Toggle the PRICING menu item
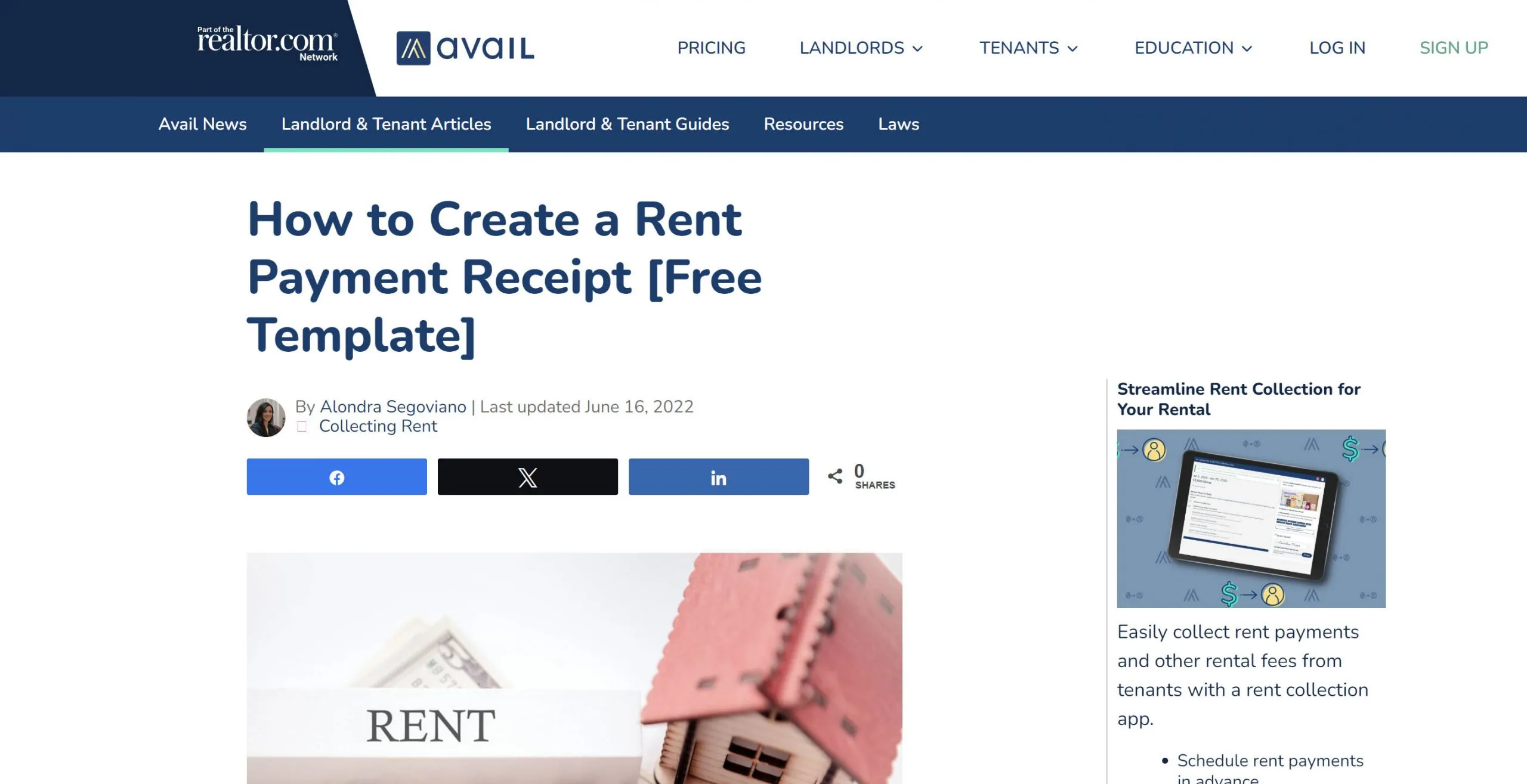Image resolution: width=1527 pixels, height=784 pixels. tap(711, 47)
